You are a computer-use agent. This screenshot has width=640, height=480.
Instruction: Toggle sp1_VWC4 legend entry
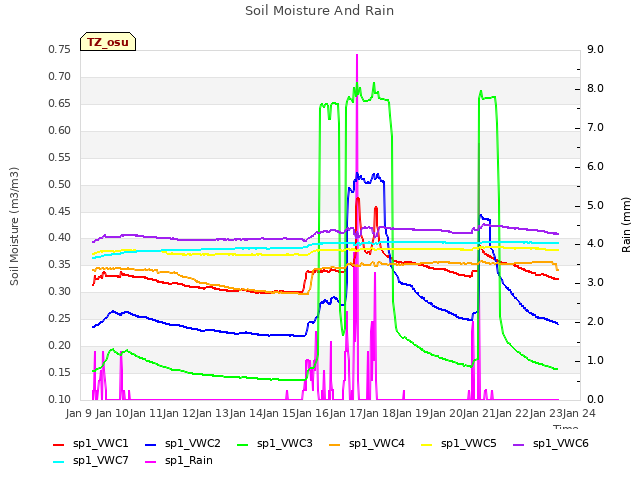click(x=367, y=444)
